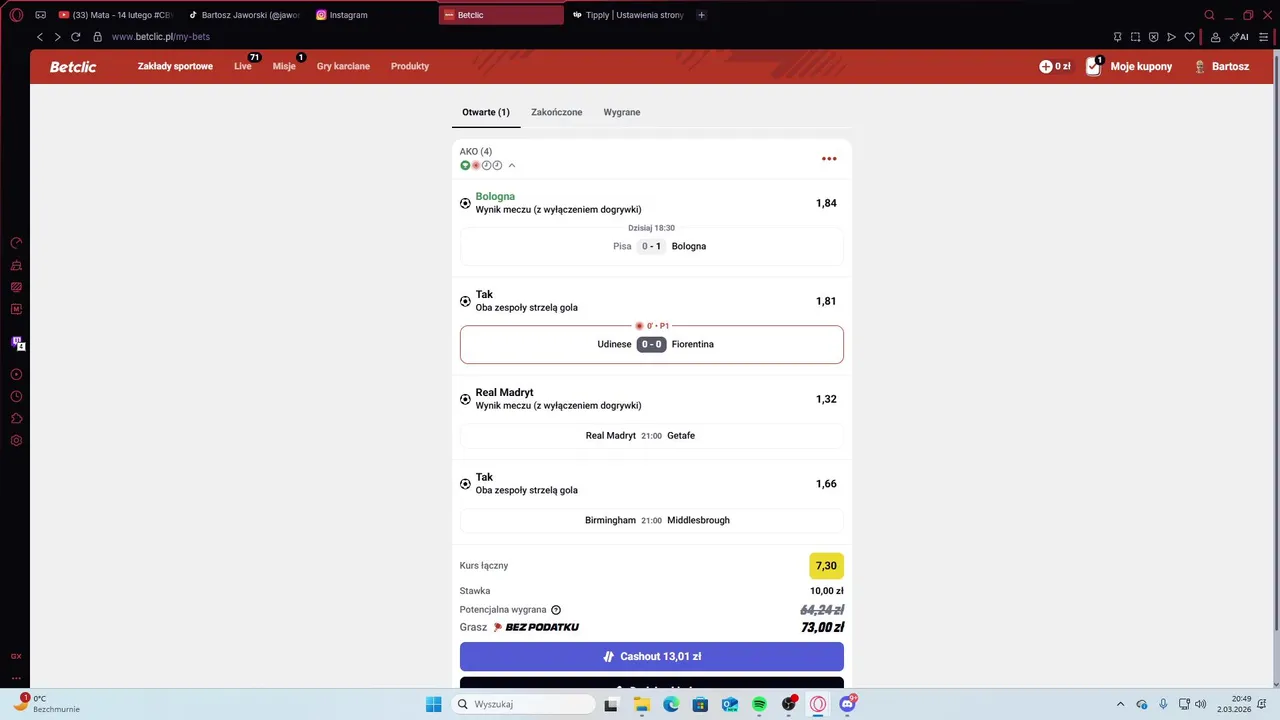1280x720 pixels.
Task: Open the Udinese vs Fiorentina live match card
Action: (x=652, y=344)
